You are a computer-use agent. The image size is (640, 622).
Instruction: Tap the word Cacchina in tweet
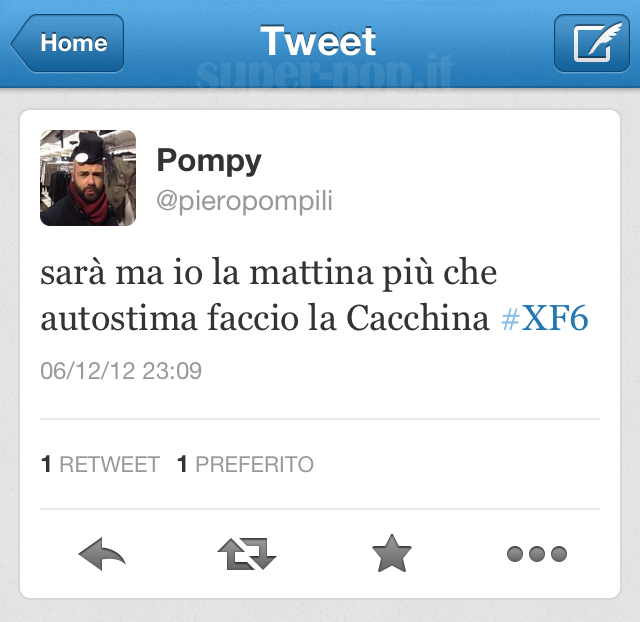pyautogui.click(x=417, y=318)
